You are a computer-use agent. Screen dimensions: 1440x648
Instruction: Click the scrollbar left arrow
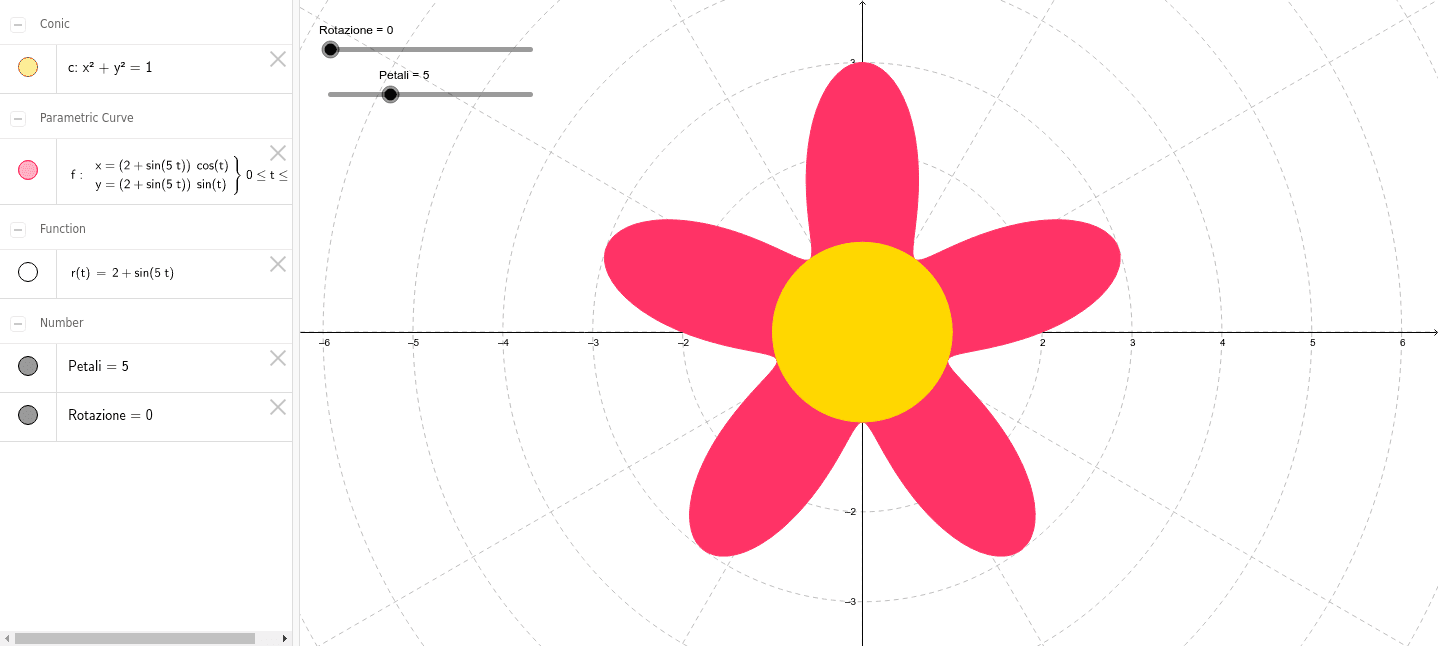(x=6, y=638)
